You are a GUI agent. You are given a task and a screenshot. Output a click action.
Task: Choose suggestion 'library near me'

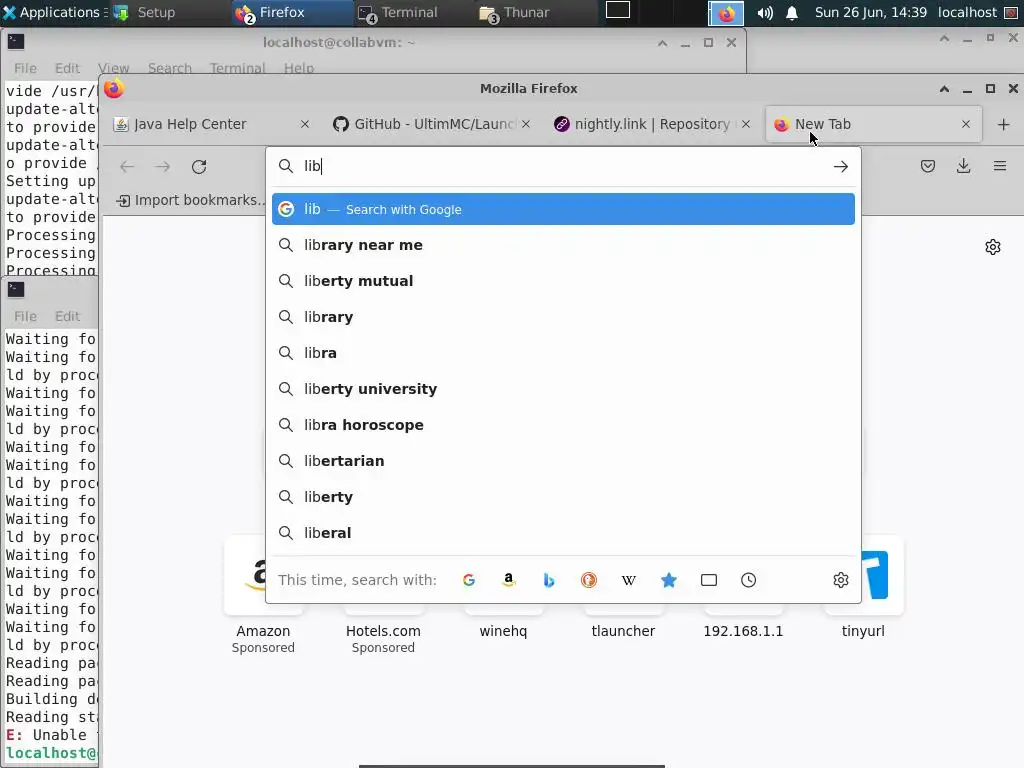(x=563, y=245)
